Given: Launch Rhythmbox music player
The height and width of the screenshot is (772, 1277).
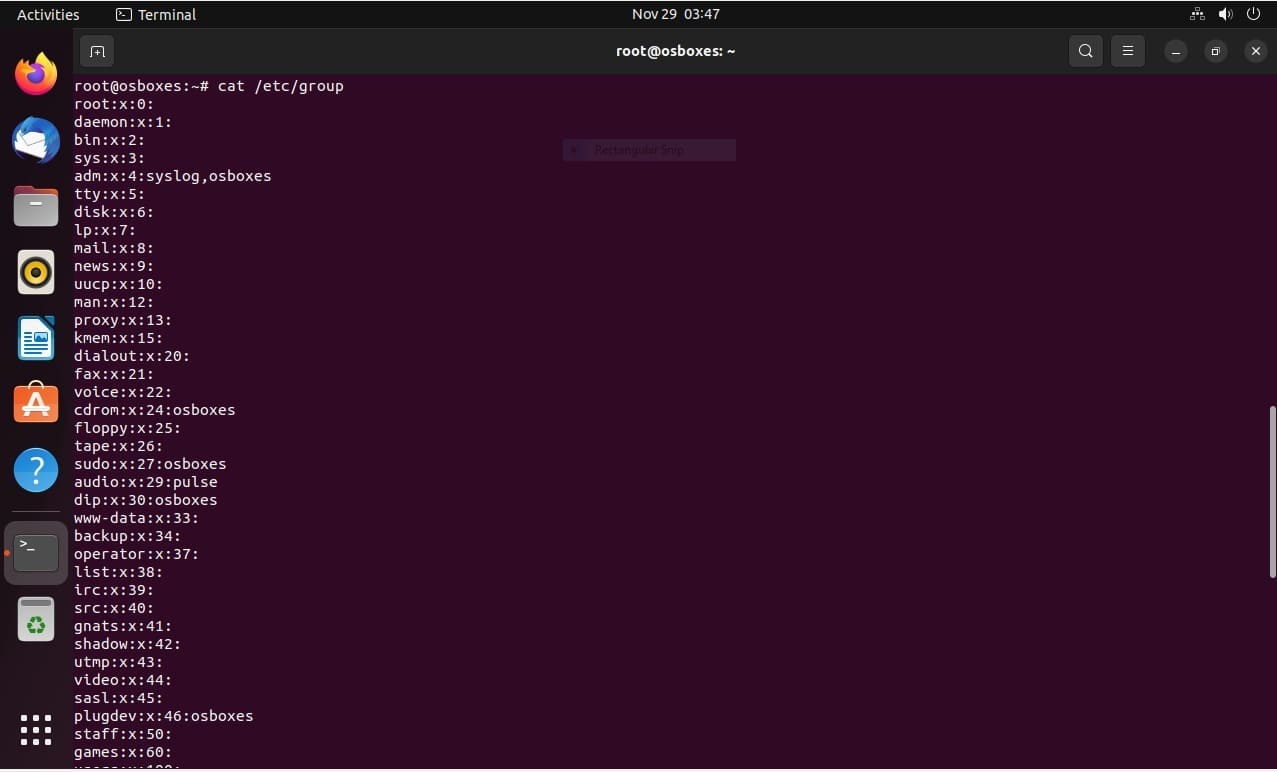Looking at the screenshot, I should pos(36,272).
